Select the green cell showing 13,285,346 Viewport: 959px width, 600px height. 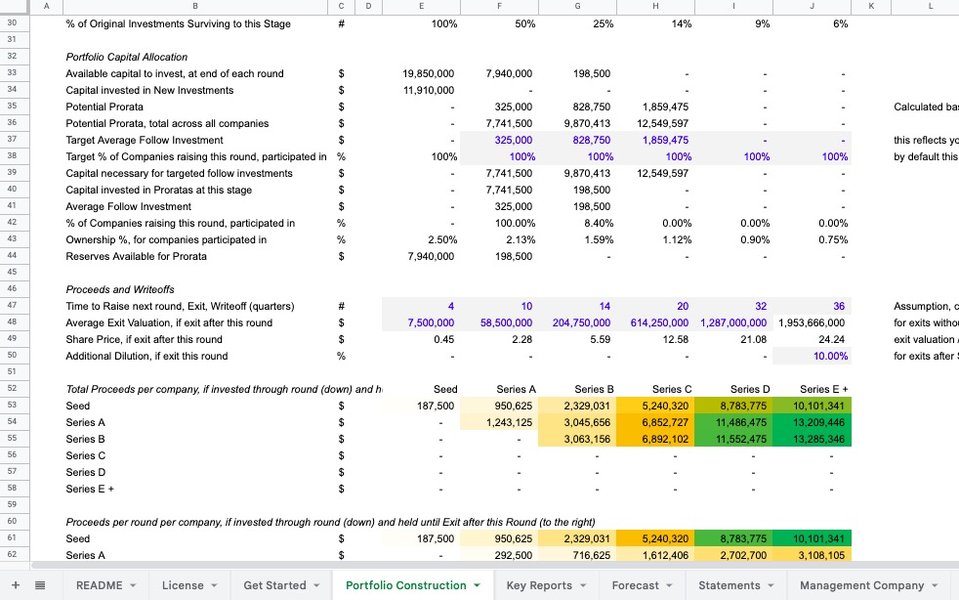pos(812,439)
